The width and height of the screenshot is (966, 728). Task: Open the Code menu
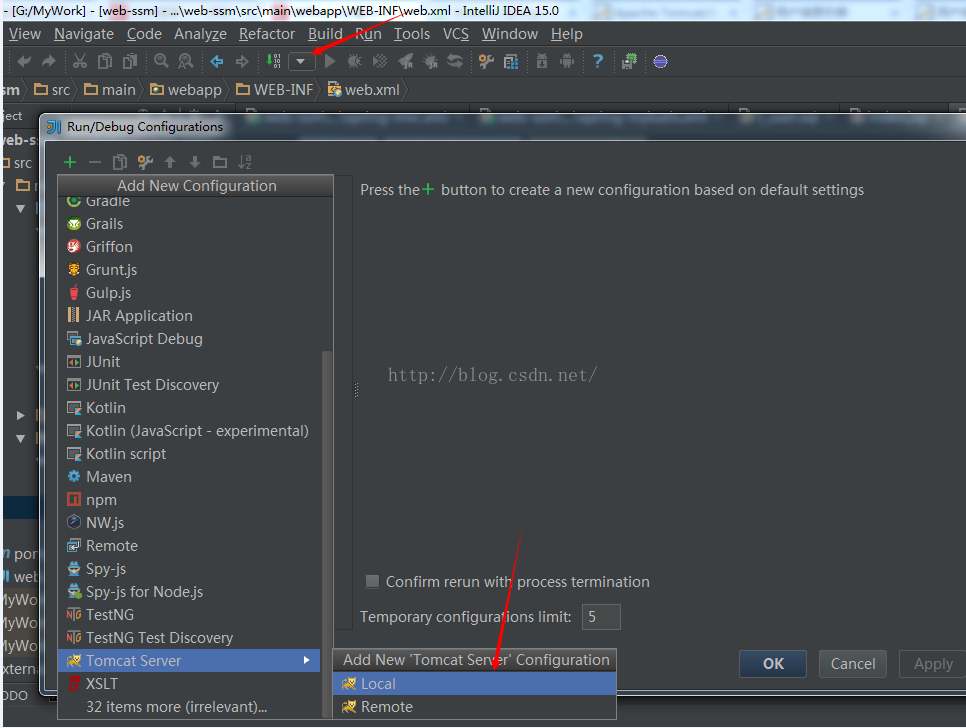(144, 34)
